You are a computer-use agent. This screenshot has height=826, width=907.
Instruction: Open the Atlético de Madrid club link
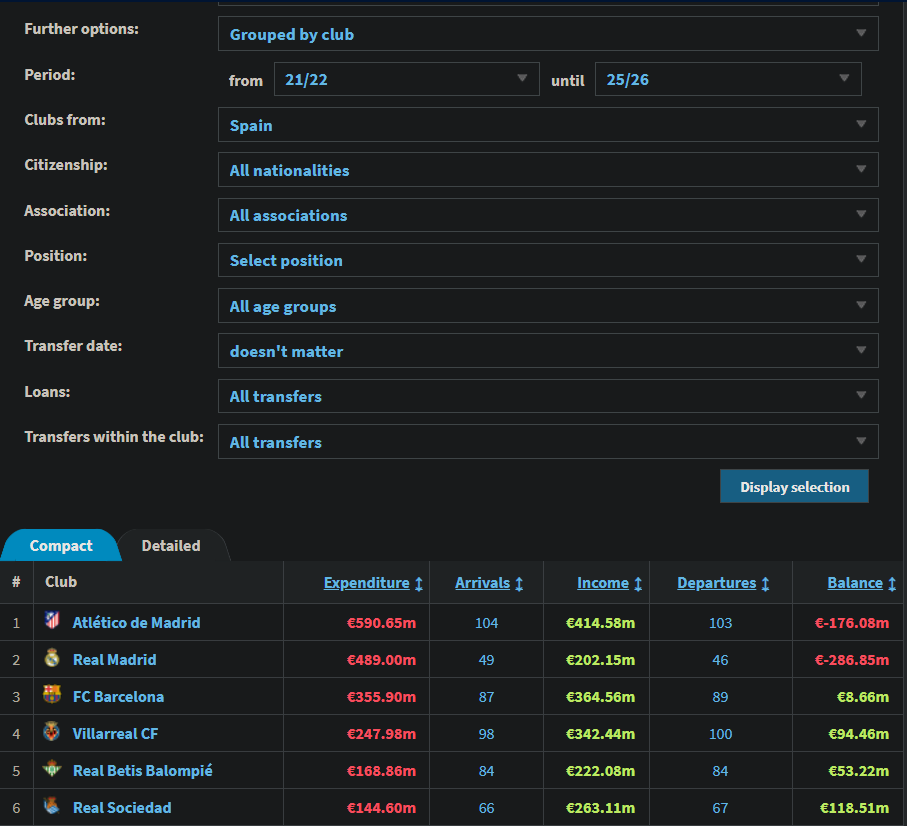pyautogui.click(x=137, y=623)
